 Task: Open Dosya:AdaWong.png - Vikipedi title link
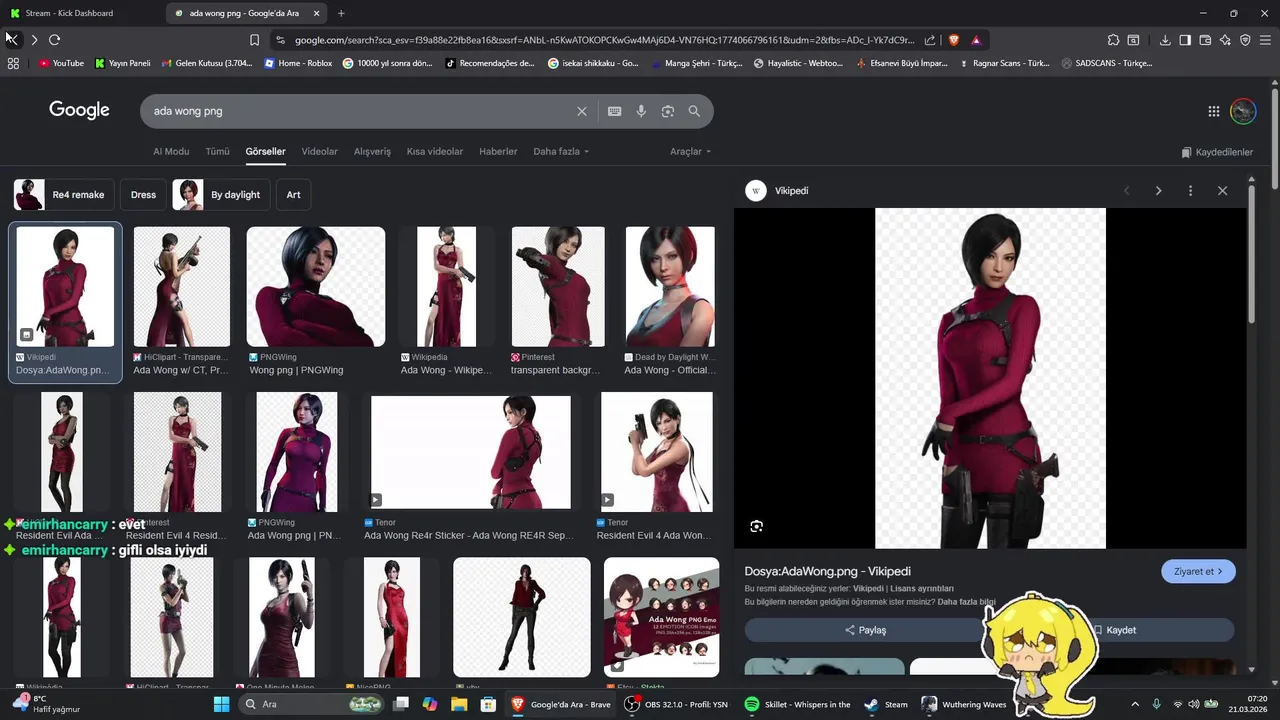click(x=827, y=572)
